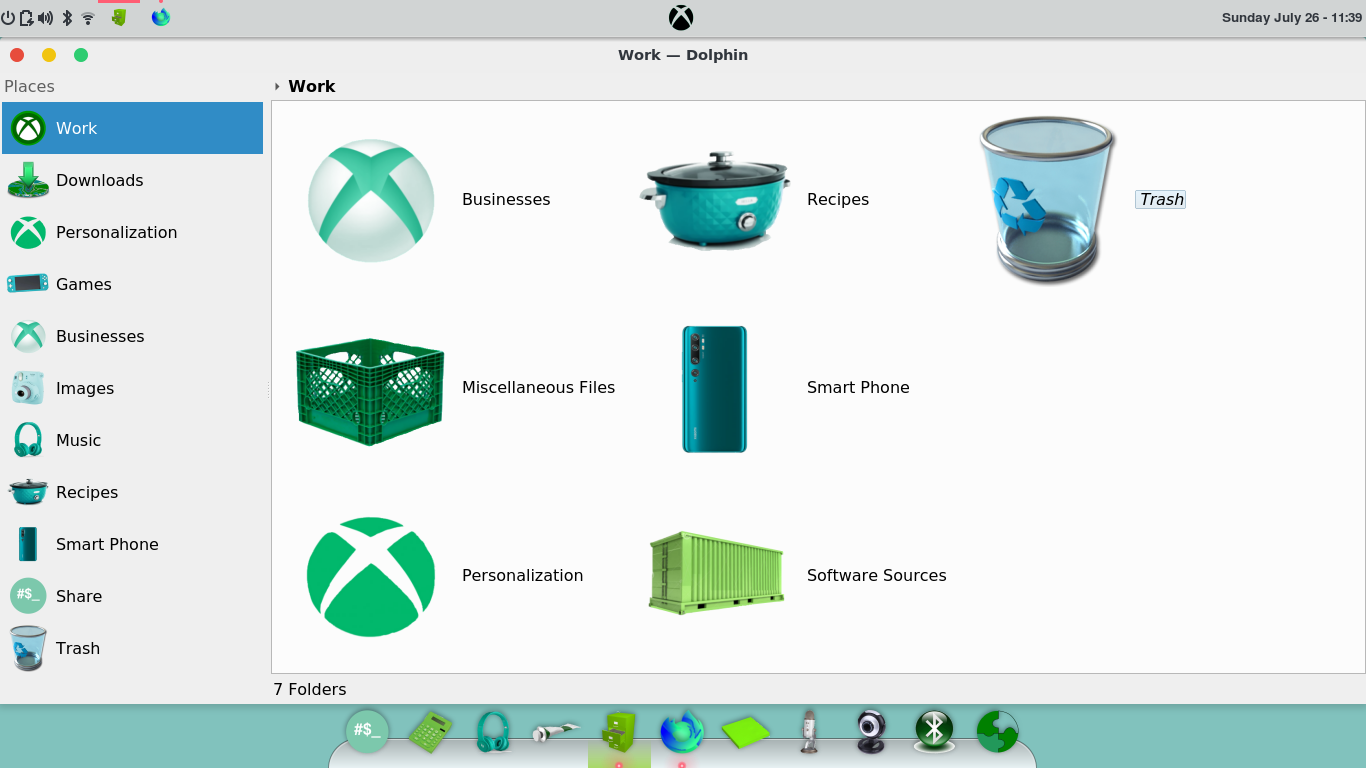
Task: Click the date and time clock
Action: [1290, 18]
